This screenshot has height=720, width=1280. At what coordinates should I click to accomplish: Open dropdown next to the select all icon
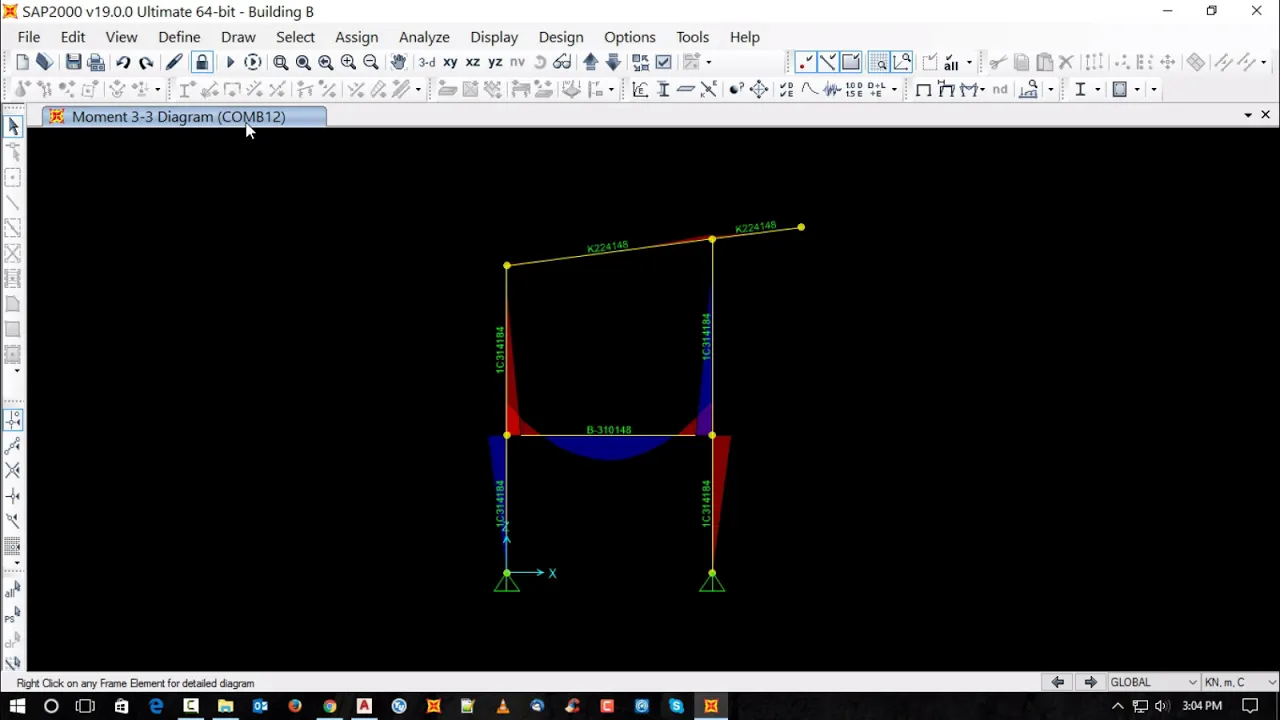(969, 62)
